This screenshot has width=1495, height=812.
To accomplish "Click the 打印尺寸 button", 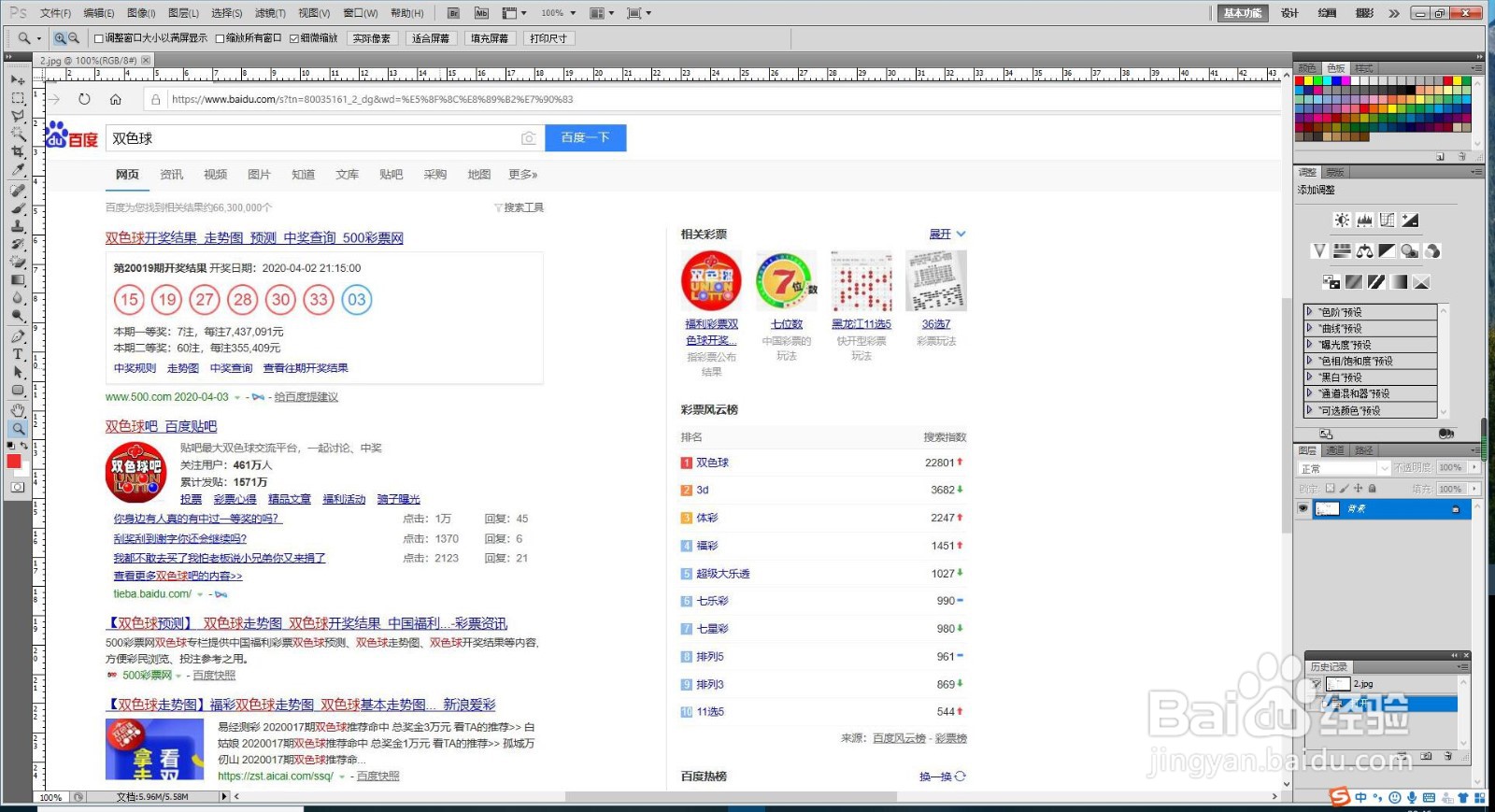I will (x=548, y=38).
